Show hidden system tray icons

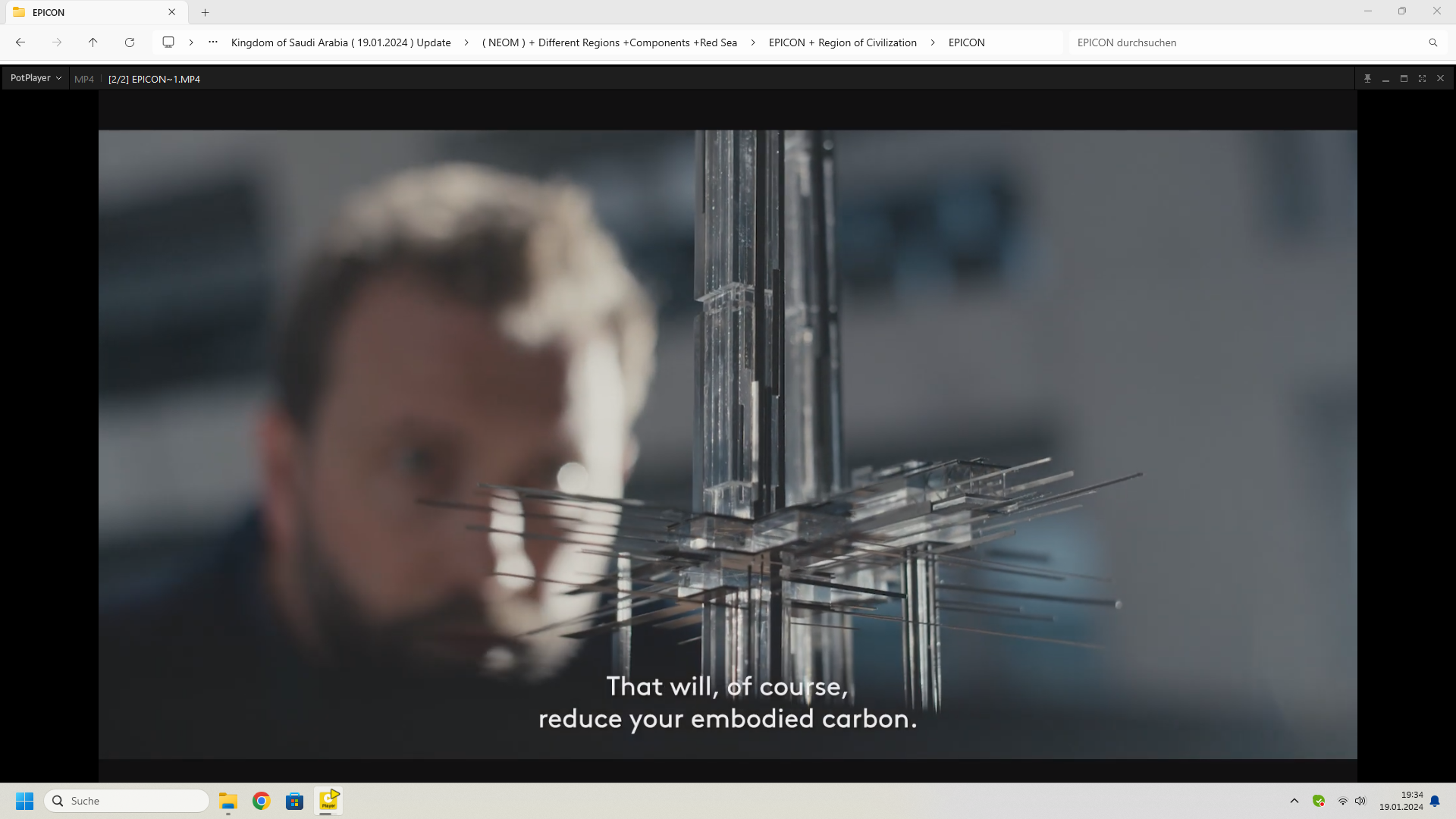point(1294,801)
